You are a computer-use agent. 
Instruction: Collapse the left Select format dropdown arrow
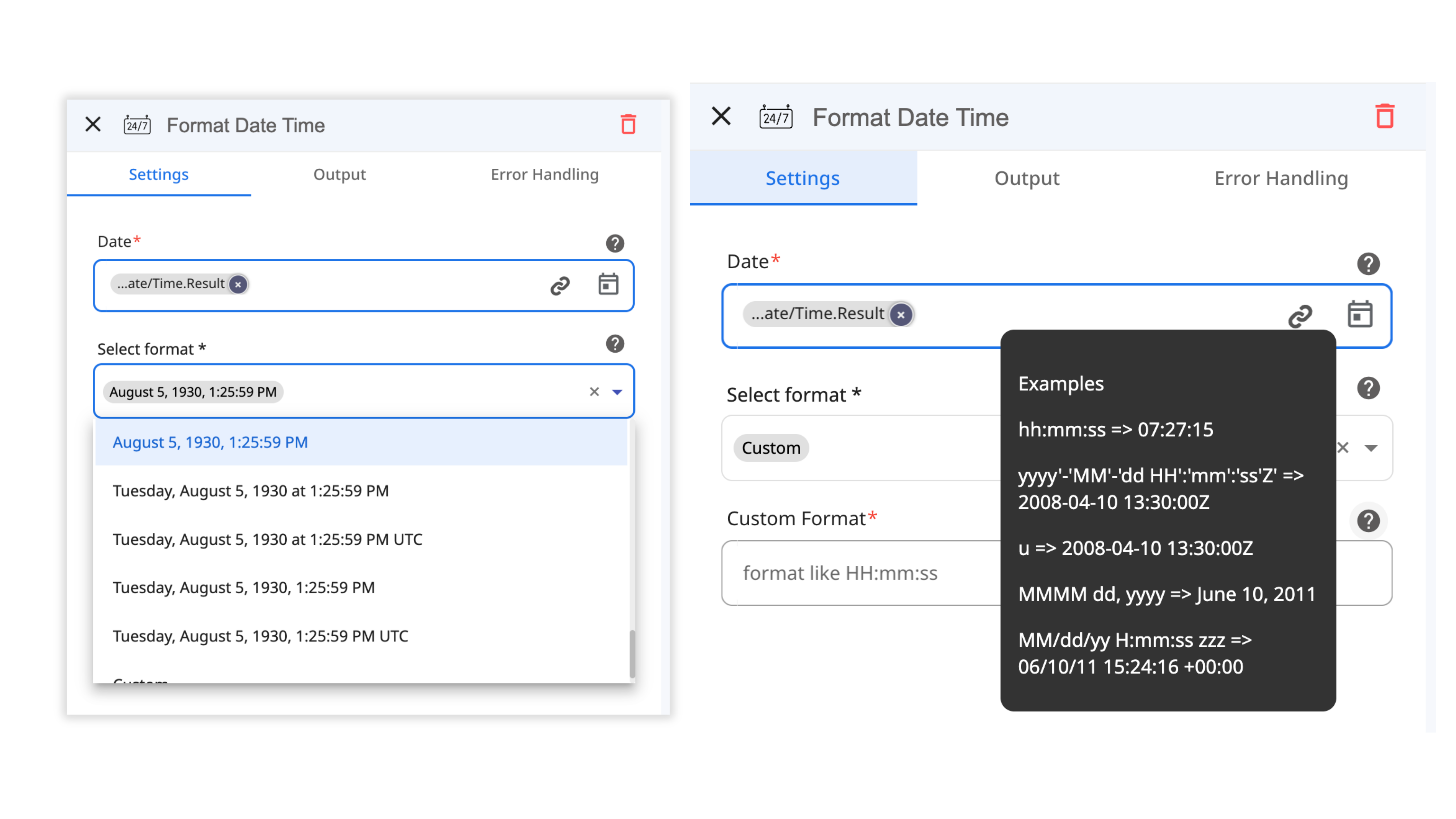coord(617,392)
